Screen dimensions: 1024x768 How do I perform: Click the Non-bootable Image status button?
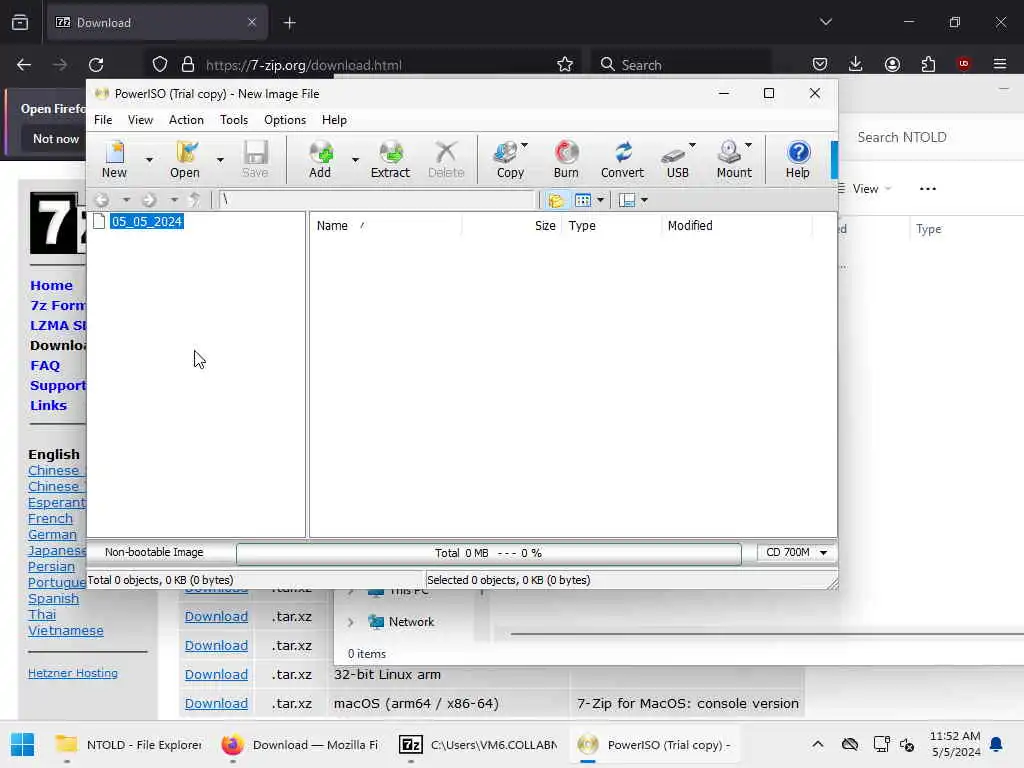(x=154, y=552)
